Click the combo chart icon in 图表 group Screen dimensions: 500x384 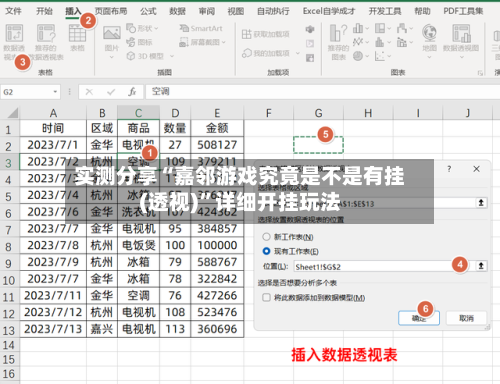(402, 42)
